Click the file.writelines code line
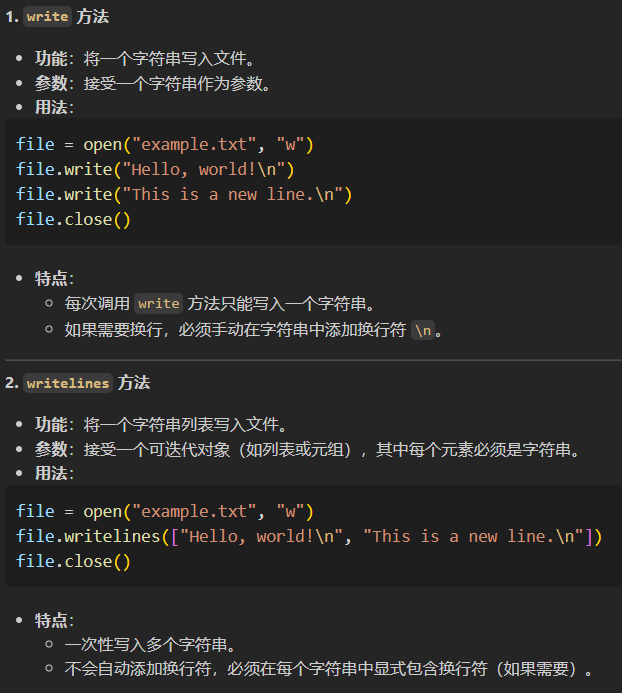Image resolution: width=622 pixels, height=693 pixels. point(309,536)
